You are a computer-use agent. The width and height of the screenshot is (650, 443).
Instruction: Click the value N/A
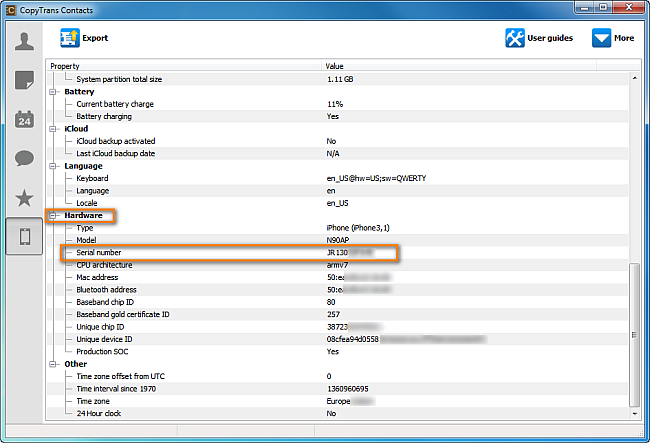pos(333,154)
